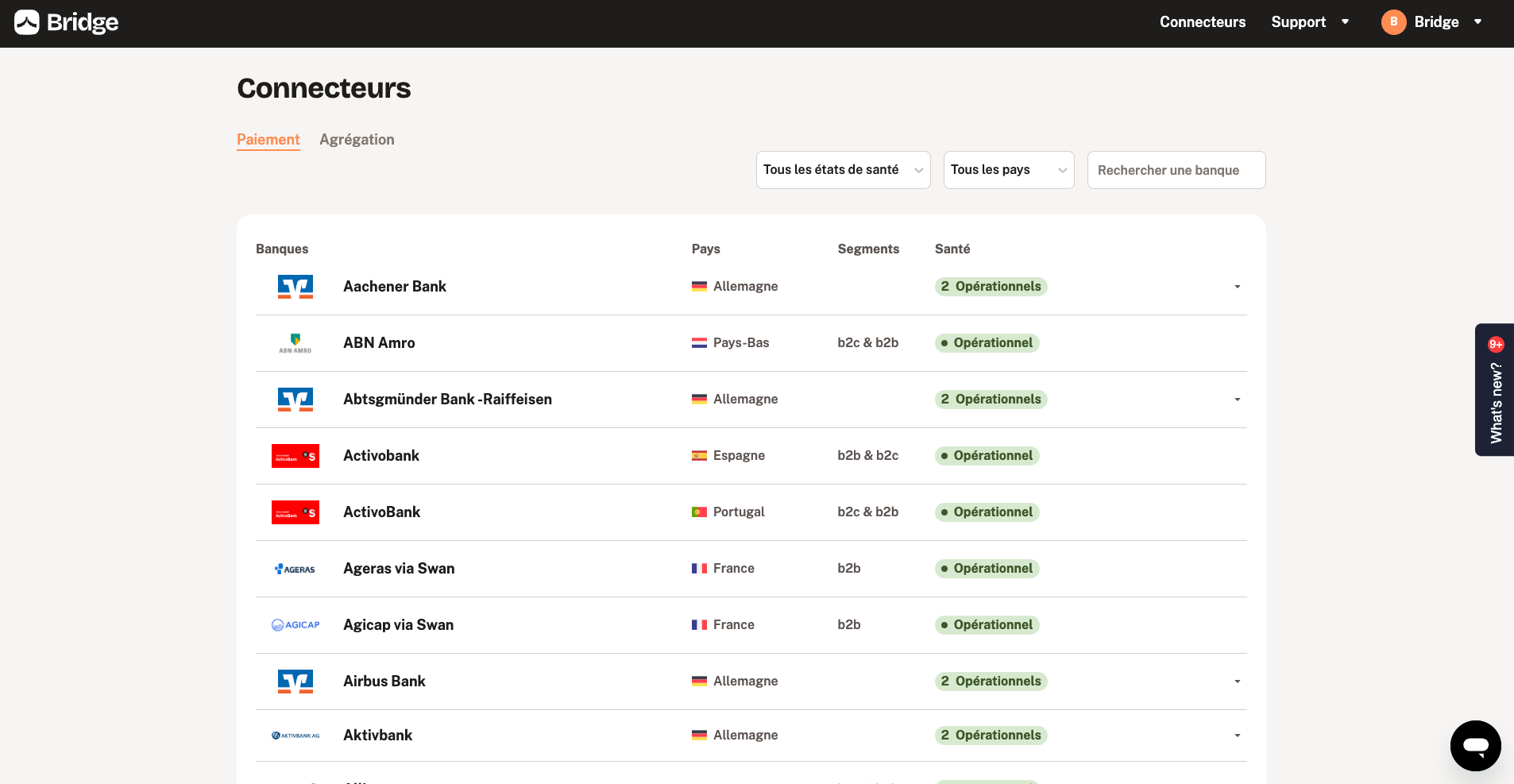This screenshot has height=784, width=1514.
Task: Click the Netherlands flag for ABN Amro
Action: 699,343
